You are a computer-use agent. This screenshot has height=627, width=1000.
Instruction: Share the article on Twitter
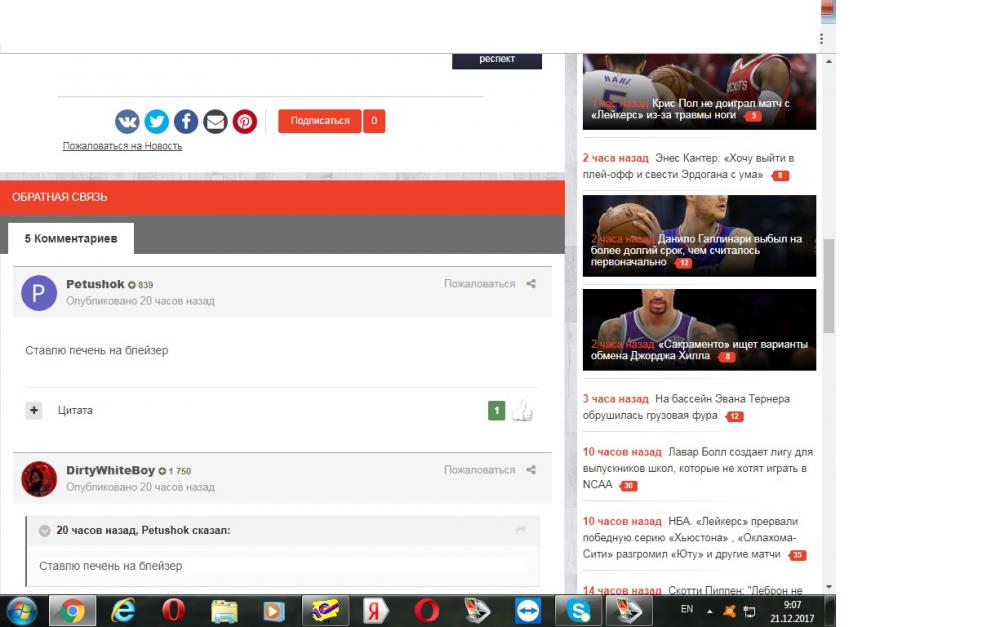(156, 122)
